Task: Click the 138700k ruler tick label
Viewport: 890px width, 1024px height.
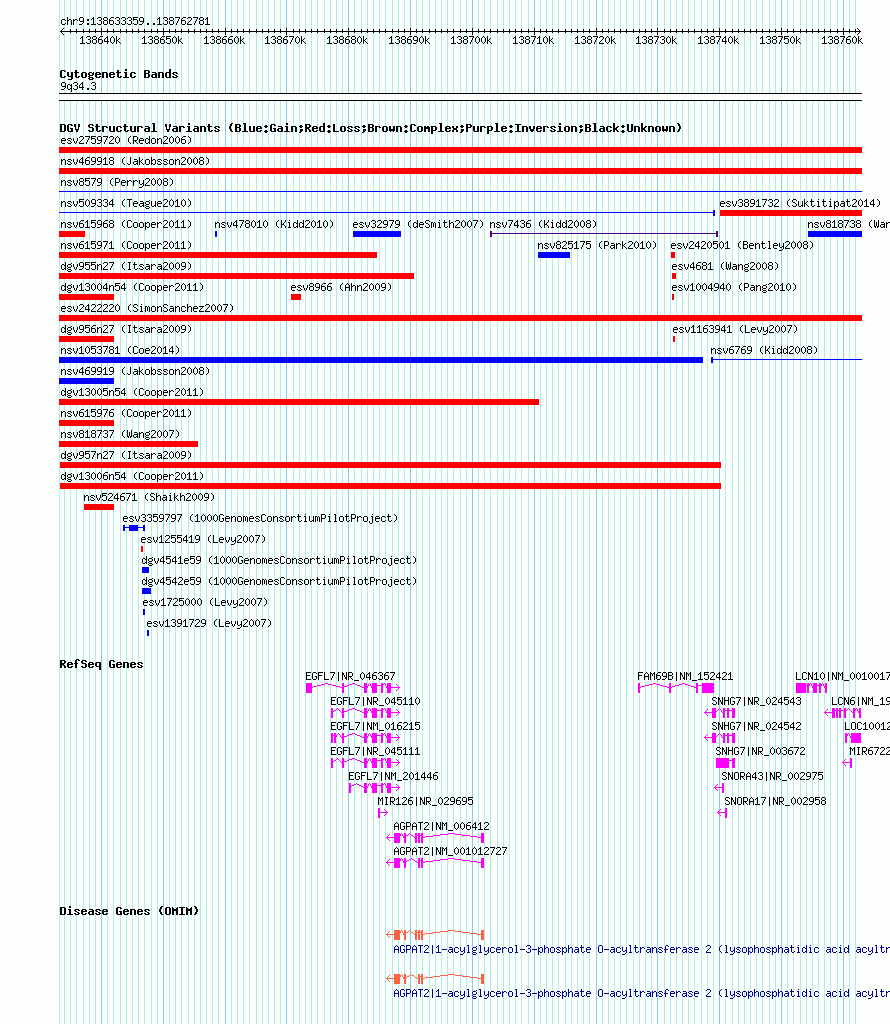Action: click(x=471, y=40)
